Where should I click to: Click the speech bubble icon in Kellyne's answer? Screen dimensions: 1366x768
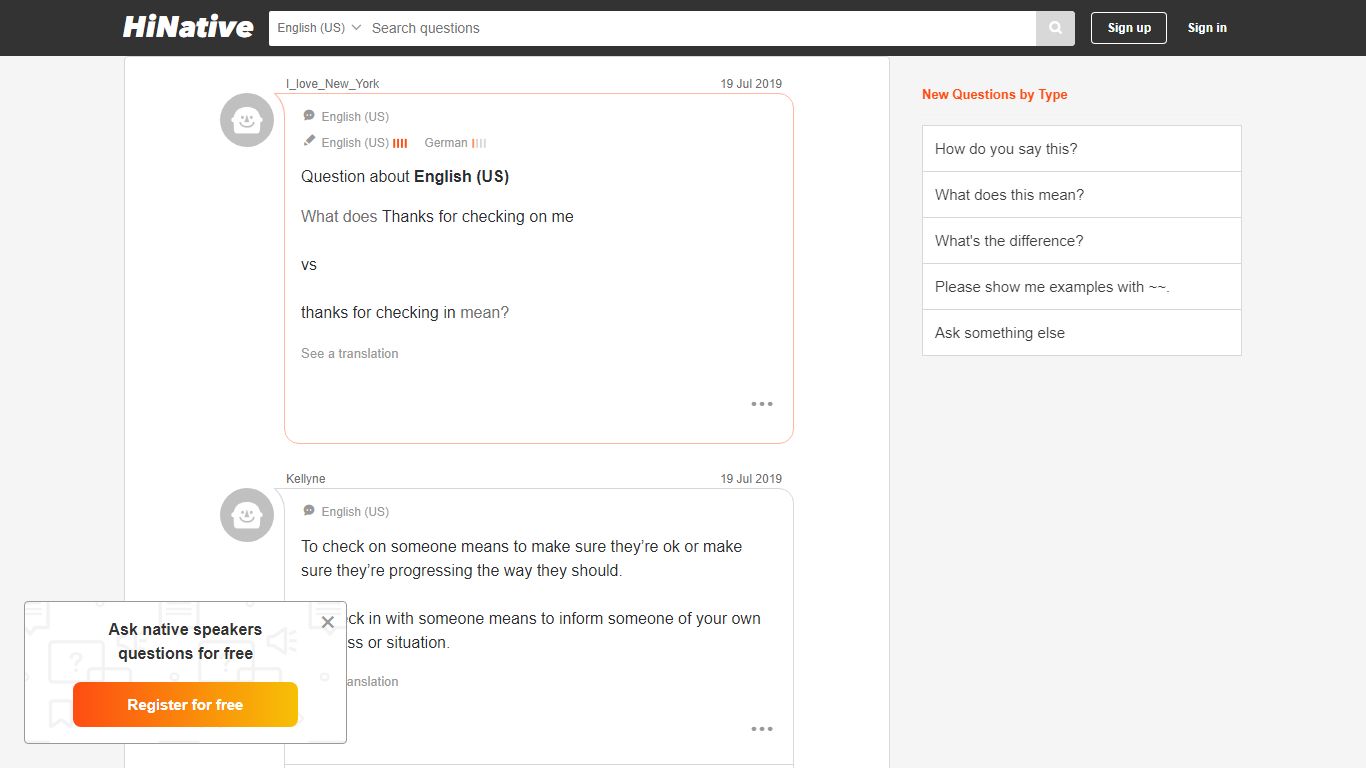309,511
